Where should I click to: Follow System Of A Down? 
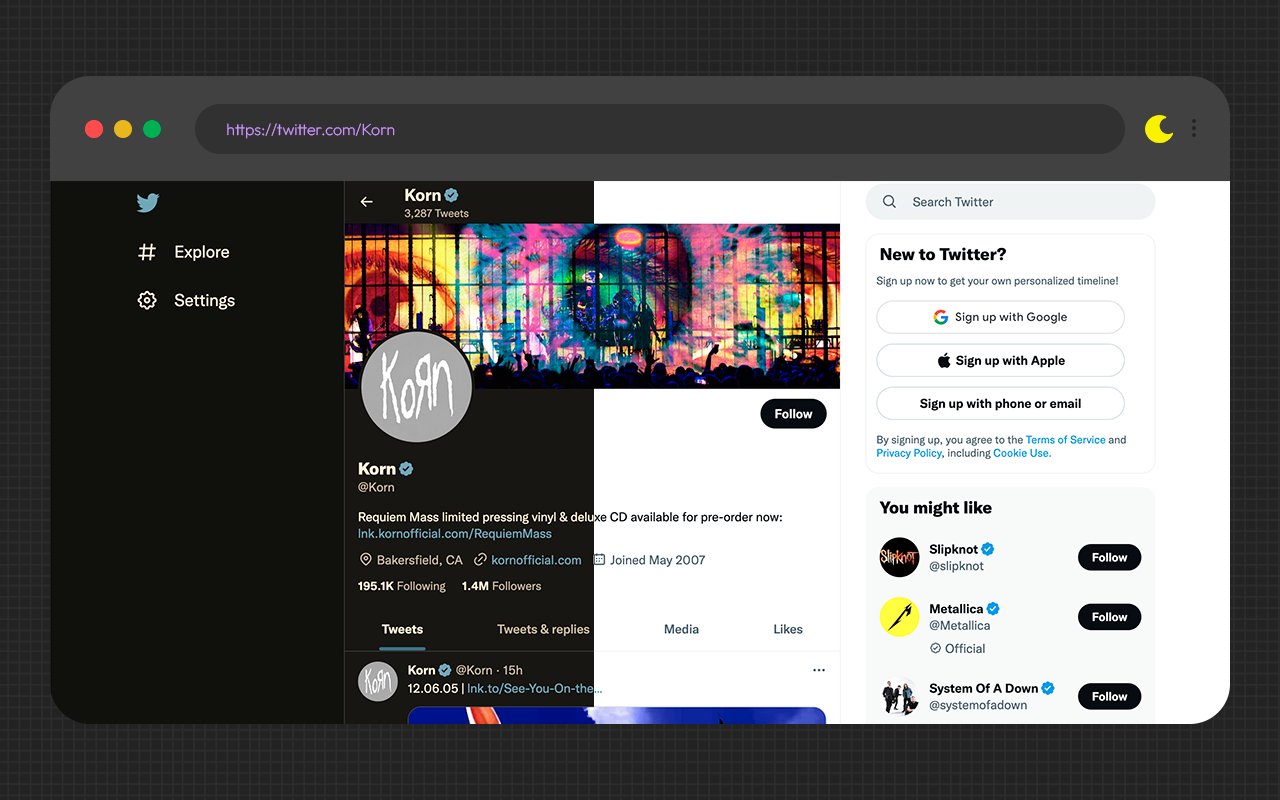tap(1109, 696)
